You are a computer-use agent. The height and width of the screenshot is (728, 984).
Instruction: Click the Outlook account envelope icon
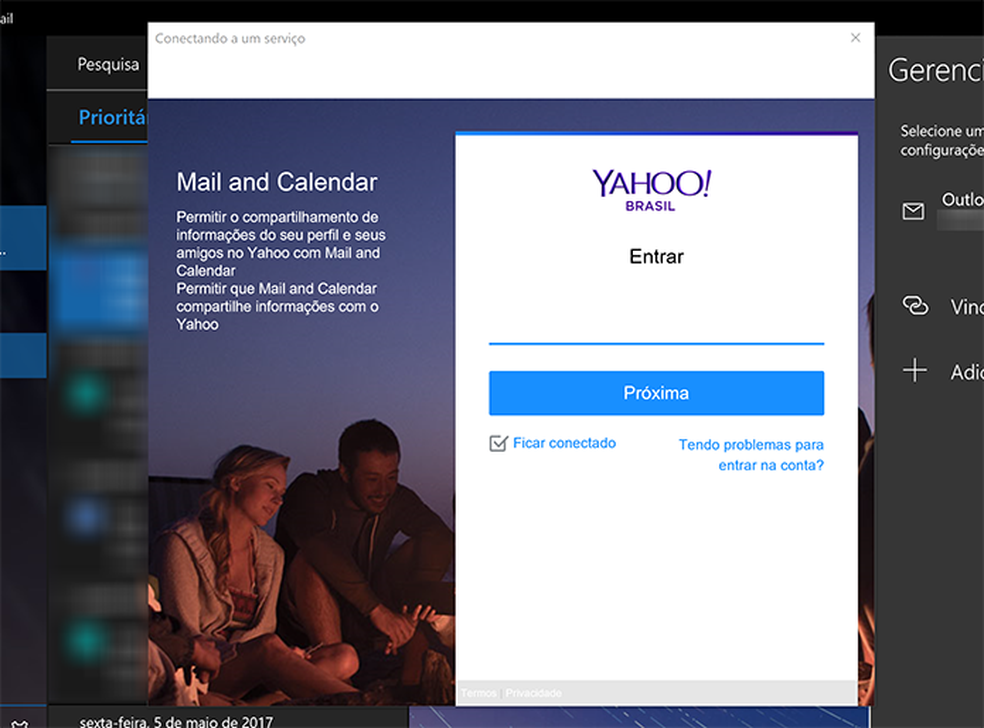pyautogui.click(x=913, y=211)
